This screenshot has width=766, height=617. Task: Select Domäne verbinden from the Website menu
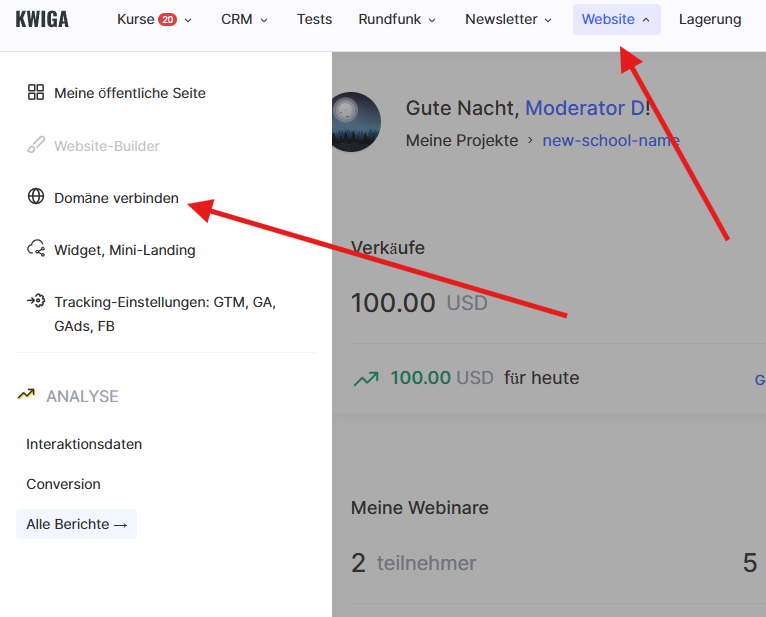116,198
